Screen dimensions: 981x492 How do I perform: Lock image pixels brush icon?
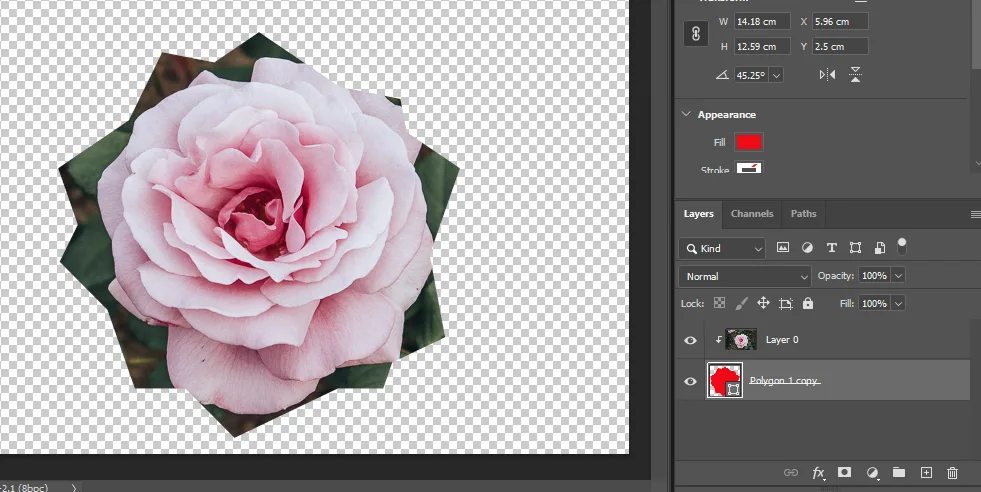[x=741, y=304]
